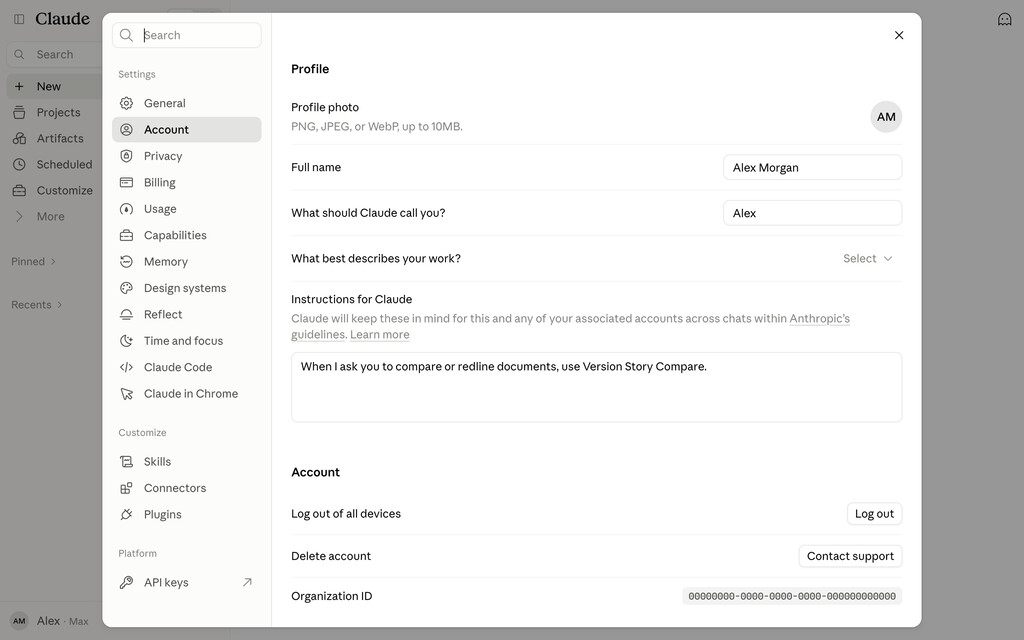The height and width of the screenshot is (640, 1024).
Task: Open Artifacts in the main sidebar
Action: [55, 138]
